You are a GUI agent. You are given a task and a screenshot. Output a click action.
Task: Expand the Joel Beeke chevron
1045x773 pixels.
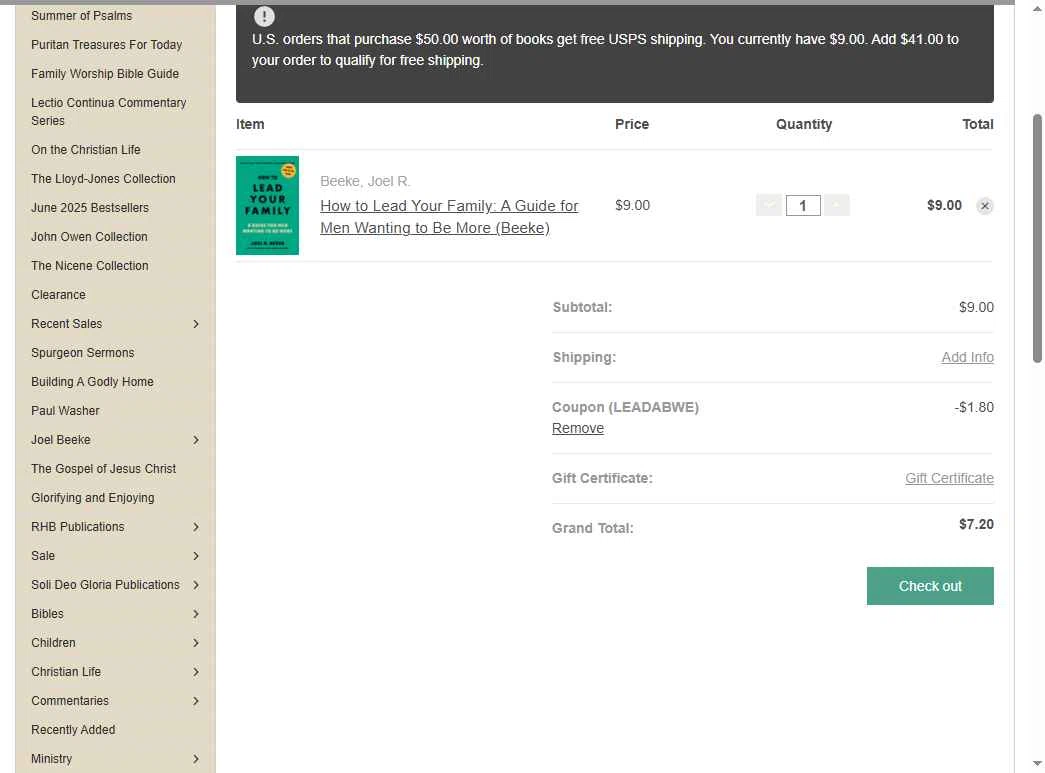click(x=196, y=440)
